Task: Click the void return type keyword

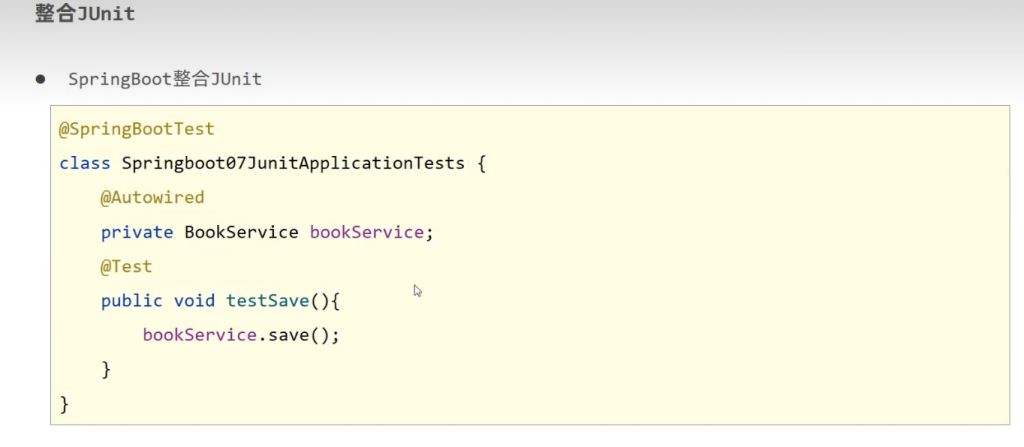Action: pos(194,300)
